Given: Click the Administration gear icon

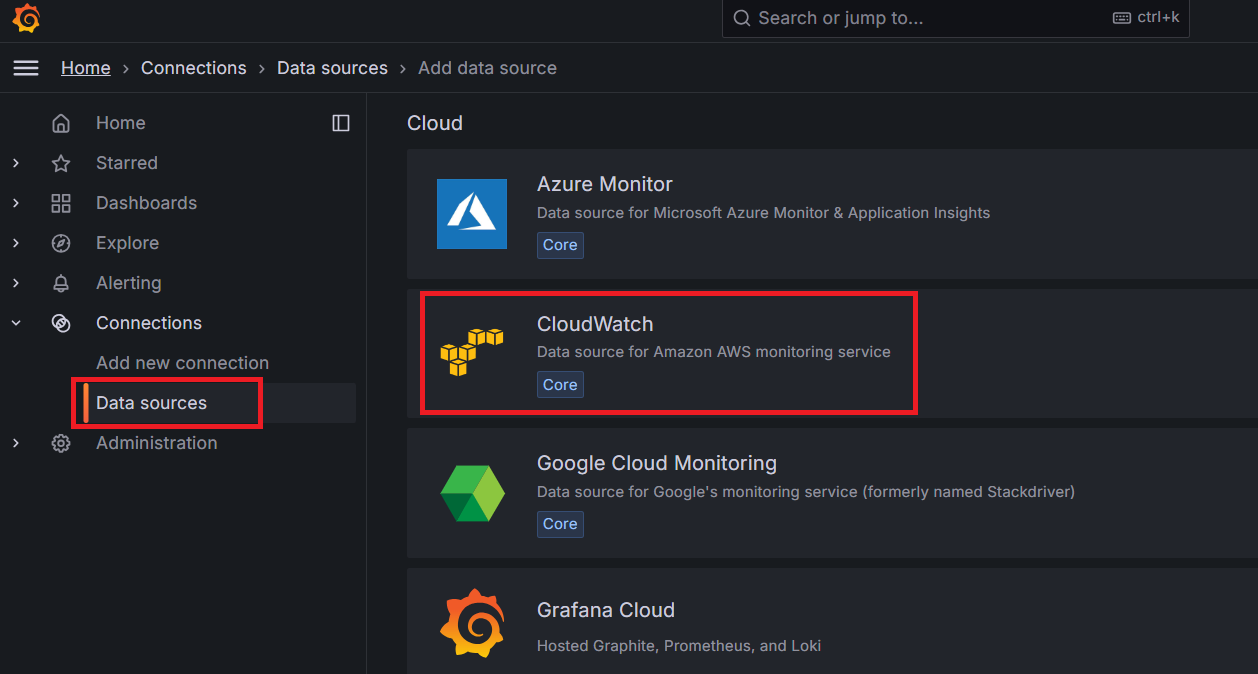Looking at the screenshot, I should tap(61, 443).
